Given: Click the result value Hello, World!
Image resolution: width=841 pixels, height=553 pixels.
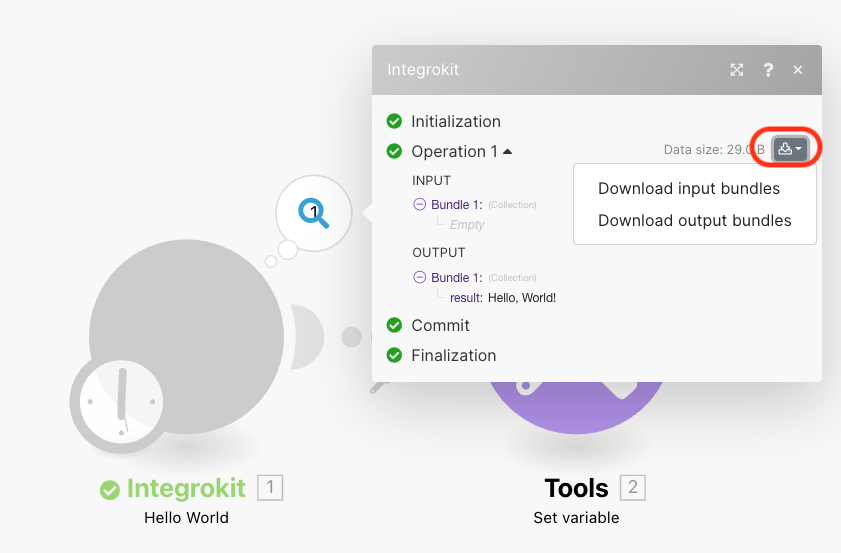Looking at the screenshot, I should coord(522,298).
